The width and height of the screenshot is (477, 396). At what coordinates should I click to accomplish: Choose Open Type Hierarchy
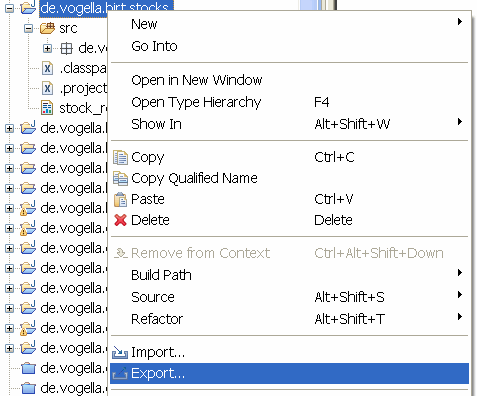pyautogui.click(x=289, y=102)
